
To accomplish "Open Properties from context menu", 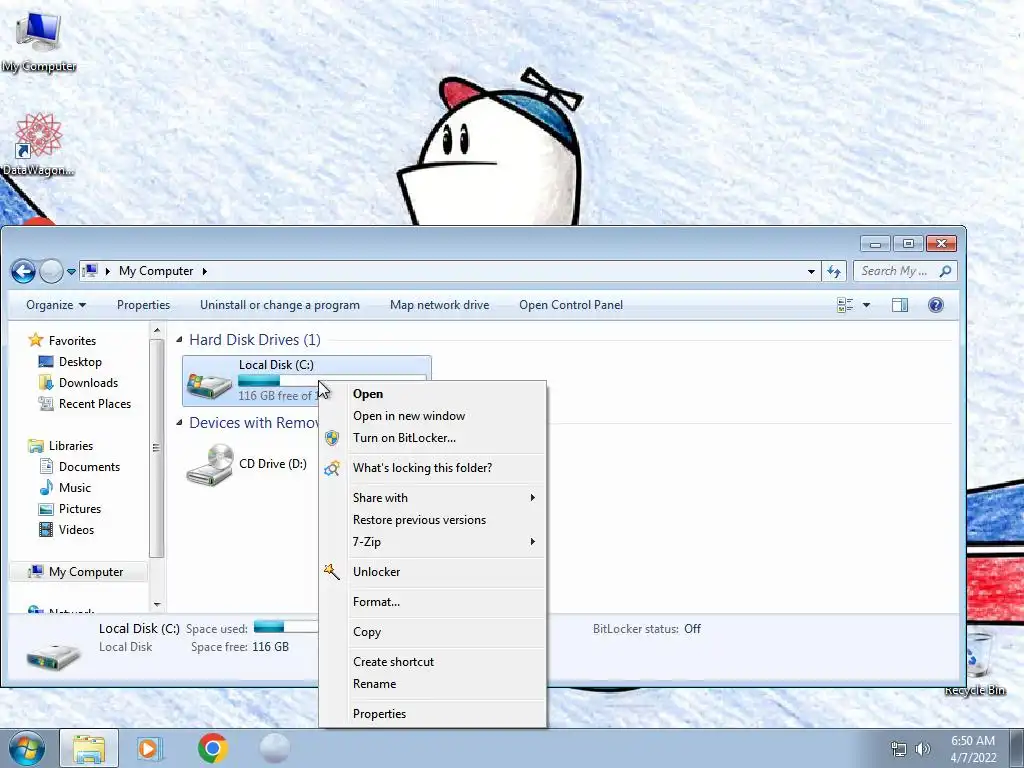I will point(432,714).
